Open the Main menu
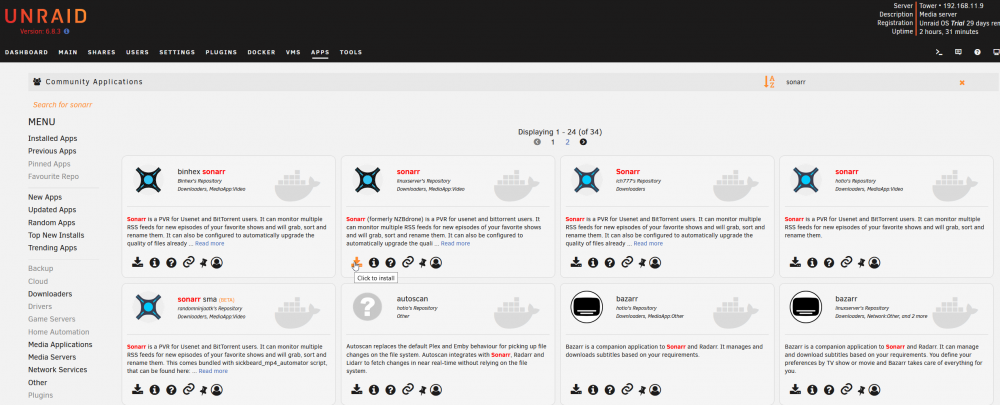 [x=68, y=52]
